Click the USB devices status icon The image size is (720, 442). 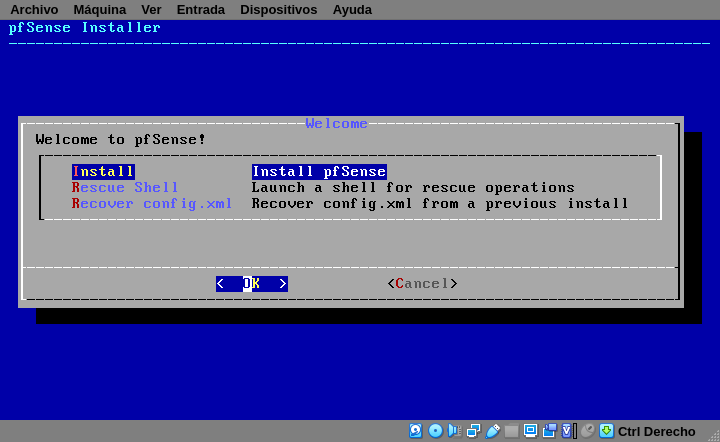point(492,431)
